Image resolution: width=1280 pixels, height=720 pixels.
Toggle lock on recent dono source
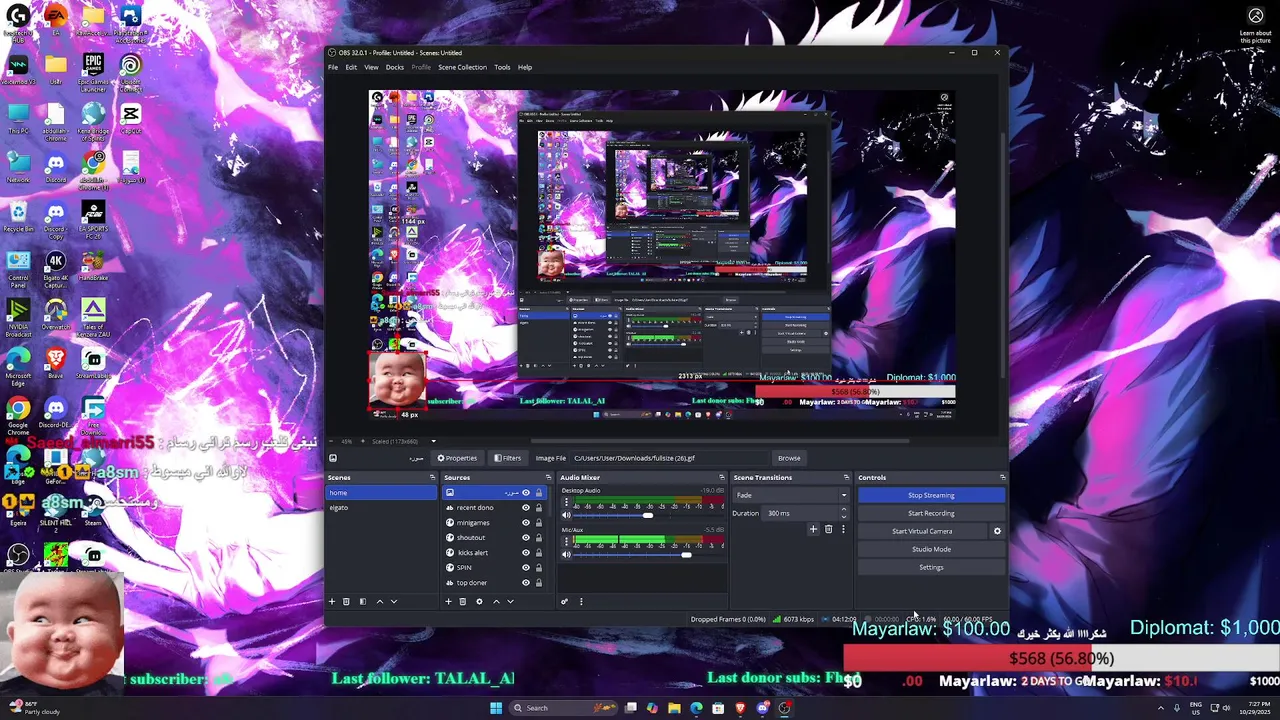pyautogui.click(x=539, y=507)
